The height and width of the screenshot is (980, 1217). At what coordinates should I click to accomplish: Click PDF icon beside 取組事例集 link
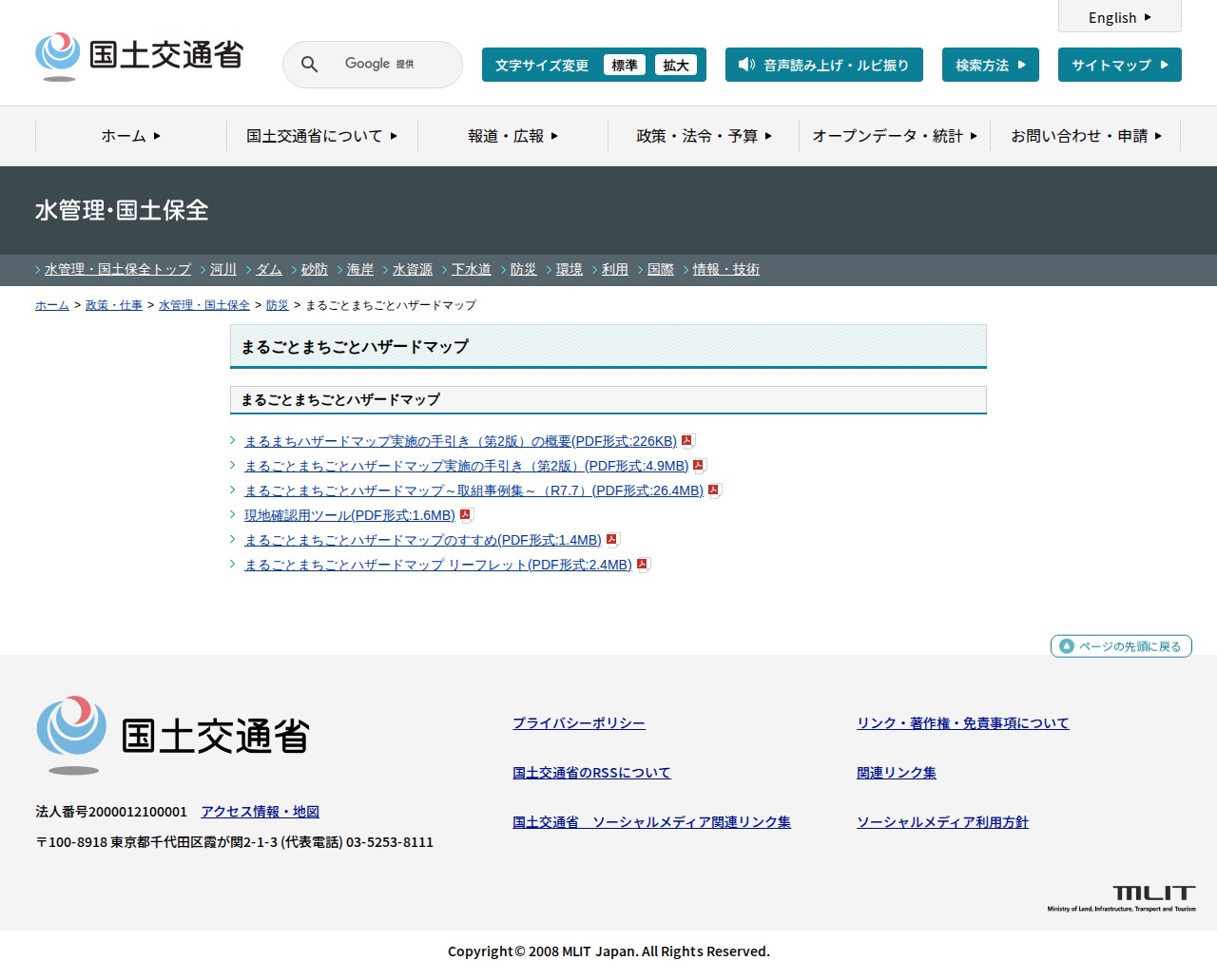pos(714,490)
